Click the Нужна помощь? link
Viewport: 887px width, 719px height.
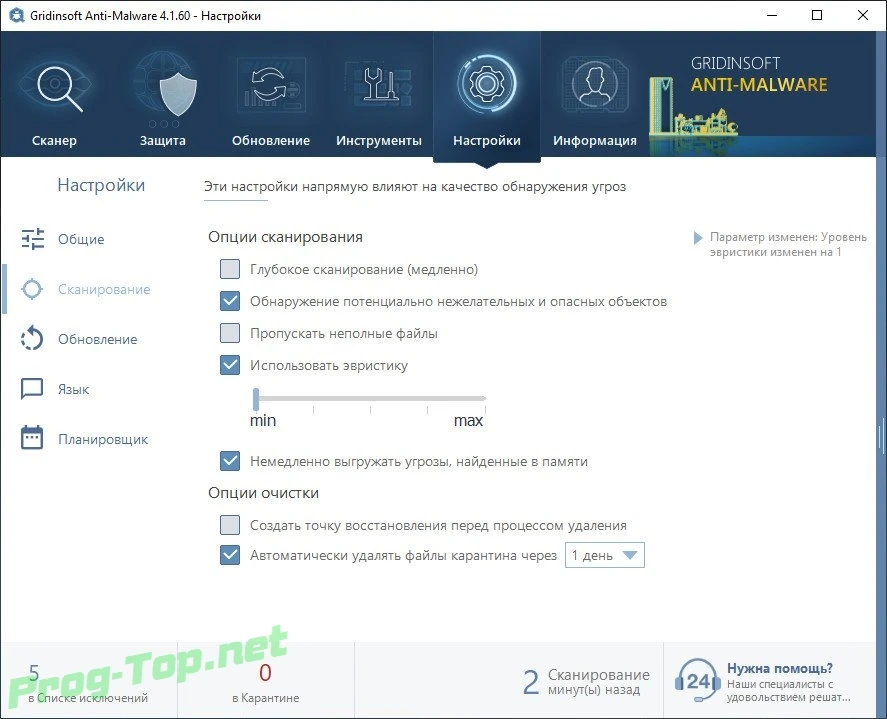(780, 668)
